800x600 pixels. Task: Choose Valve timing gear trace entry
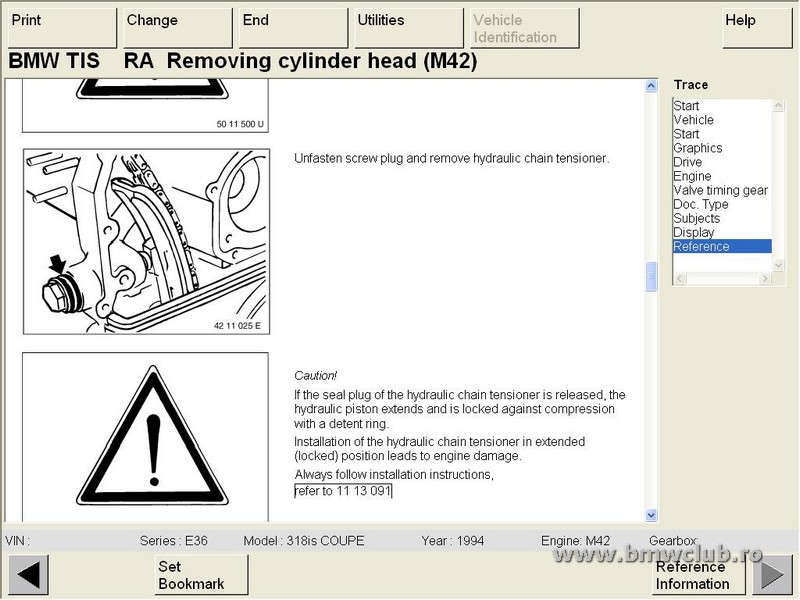pyautogui.click(x=720, y=190)
